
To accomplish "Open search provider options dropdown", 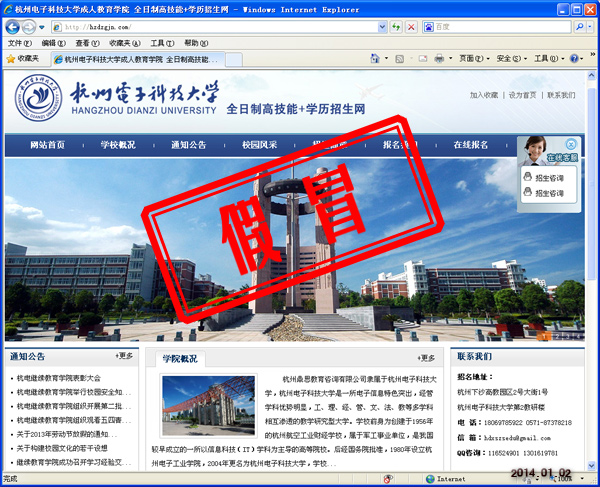I will (x=590, y=27).
